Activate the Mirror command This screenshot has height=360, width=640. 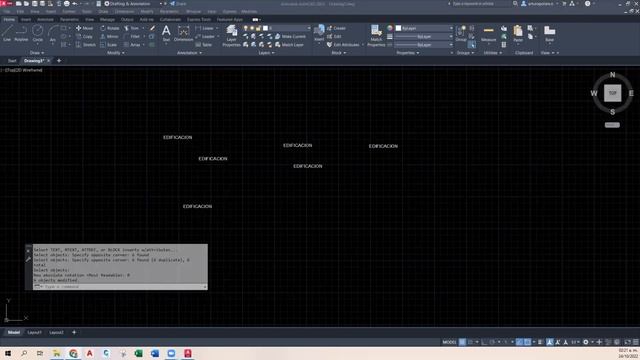coord(109,36)
